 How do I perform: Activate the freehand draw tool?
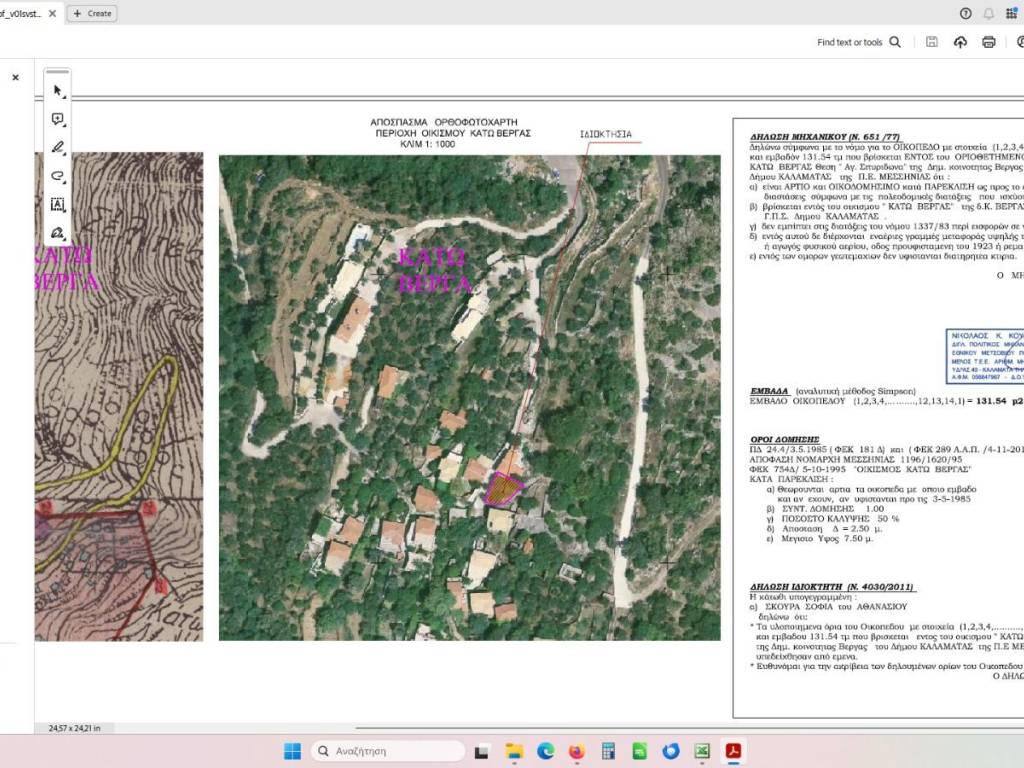pos(58,175)
